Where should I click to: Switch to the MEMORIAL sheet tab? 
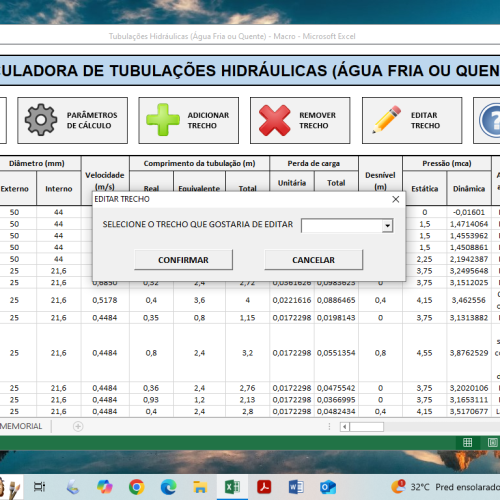pos(21,426)
